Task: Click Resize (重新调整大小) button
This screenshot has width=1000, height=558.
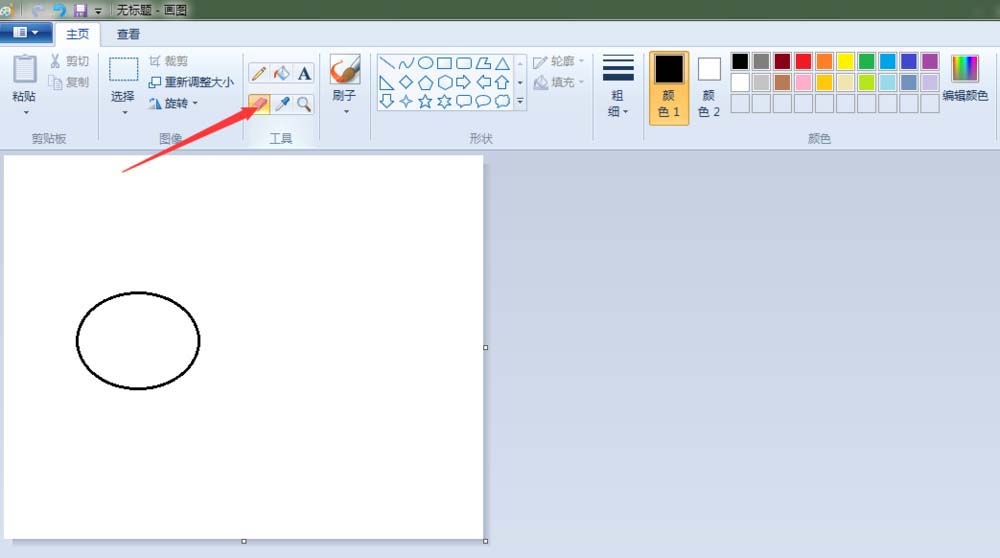Action: pyautogui.click(x=191, y=82)
